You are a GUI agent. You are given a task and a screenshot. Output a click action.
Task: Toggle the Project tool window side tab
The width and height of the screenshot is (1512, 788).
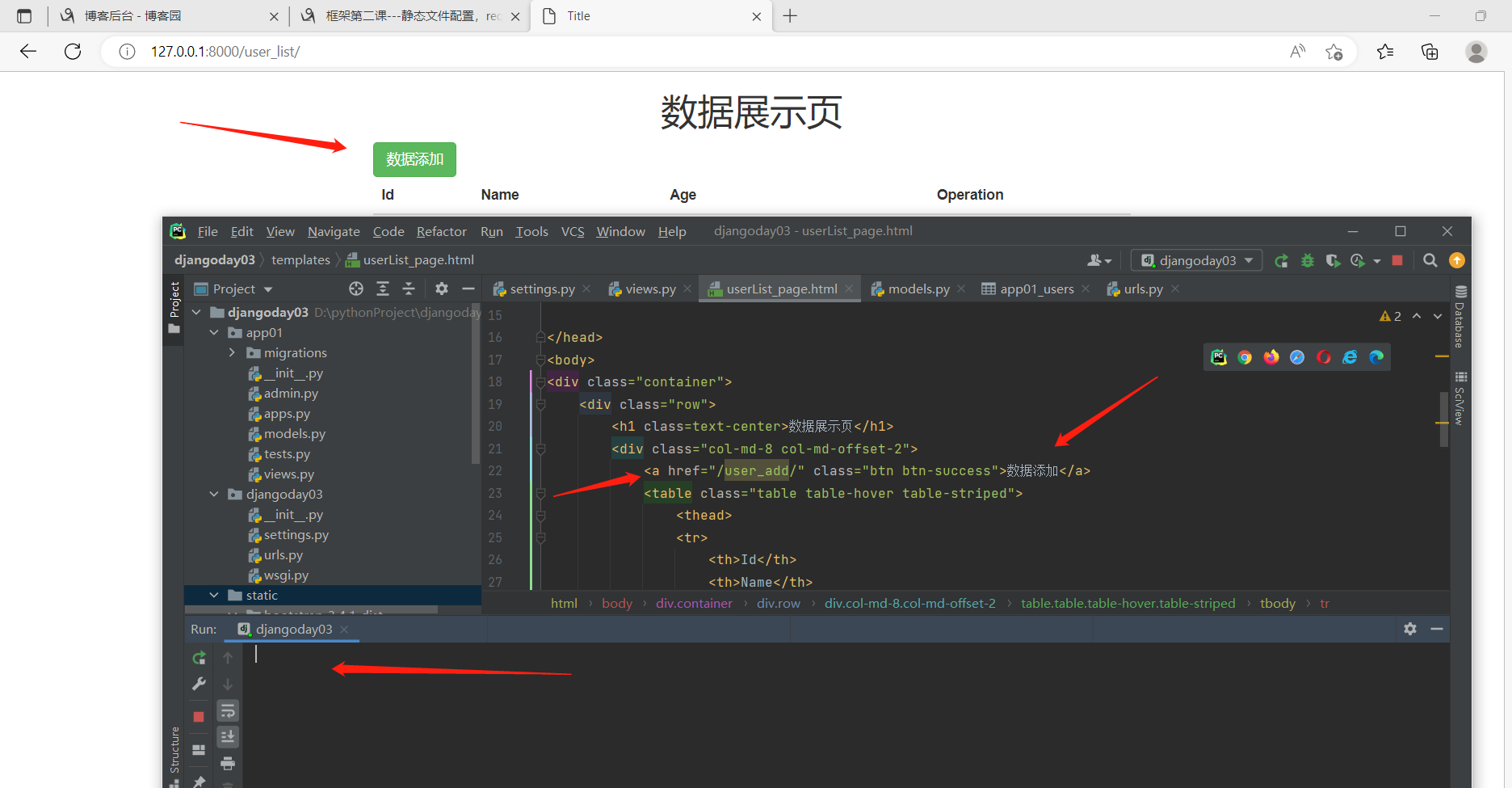174,307
